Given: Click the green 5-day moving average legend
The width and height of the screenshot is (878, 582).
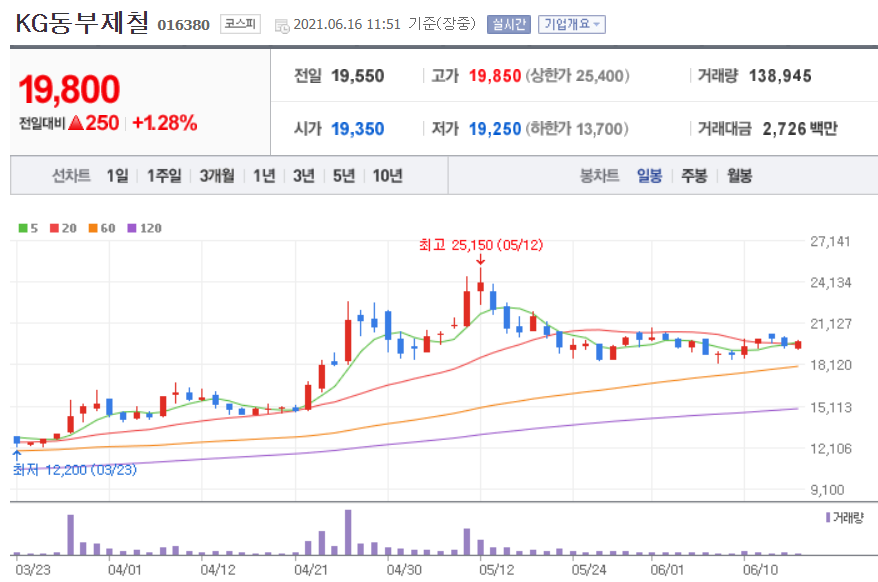Looking at the screenshot, I should (x=28, y=228).
